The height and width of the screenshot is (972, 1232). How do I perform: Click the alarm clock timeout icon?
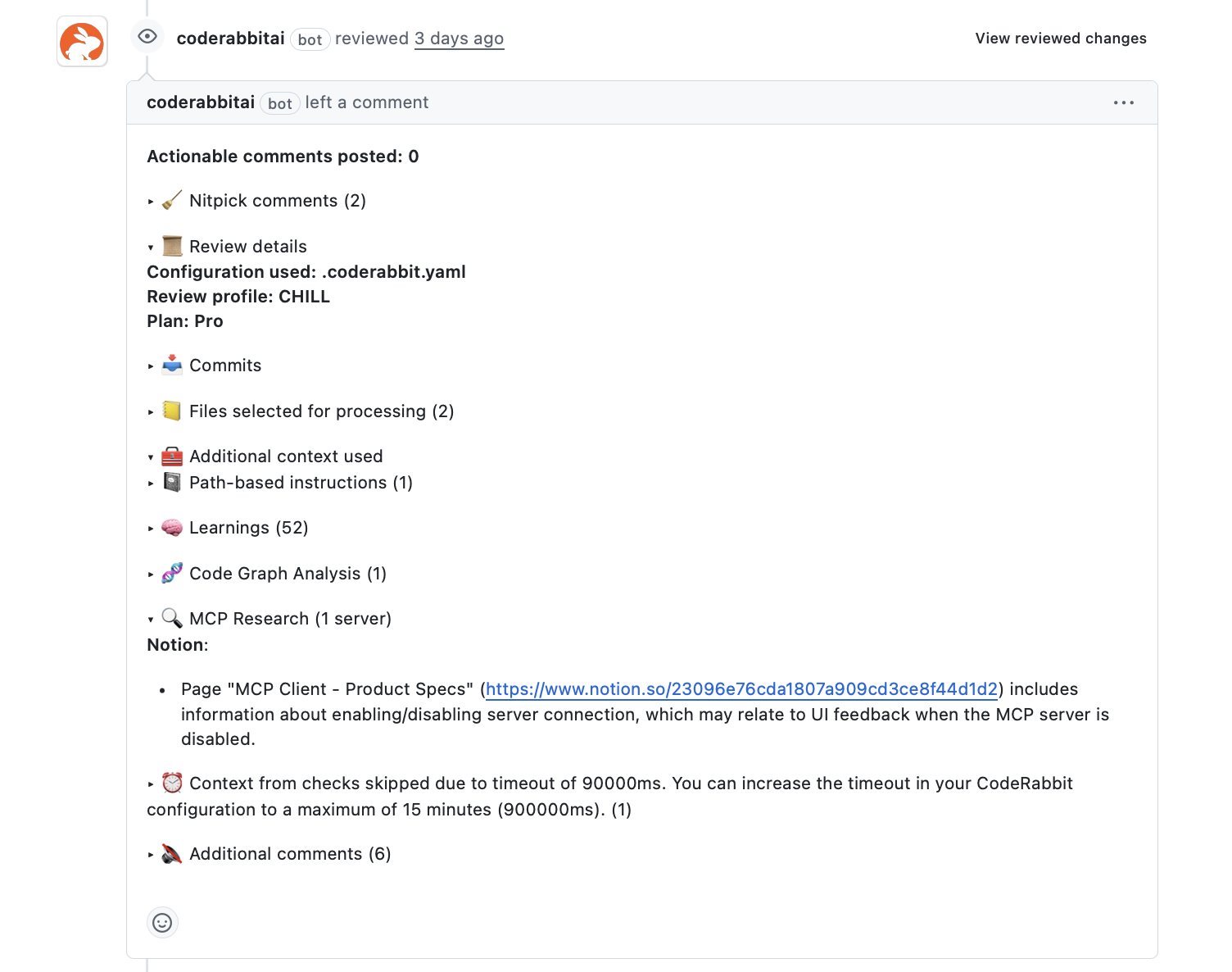click(x=172, y=784)
